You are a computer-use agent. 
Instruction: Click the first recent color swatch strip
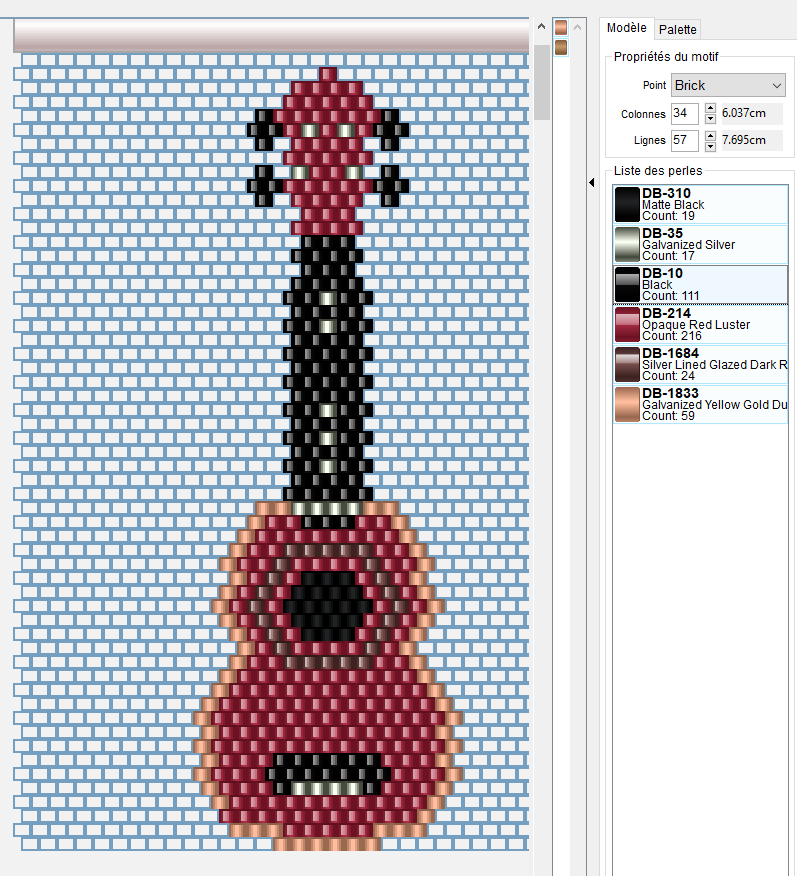point(561,28)
